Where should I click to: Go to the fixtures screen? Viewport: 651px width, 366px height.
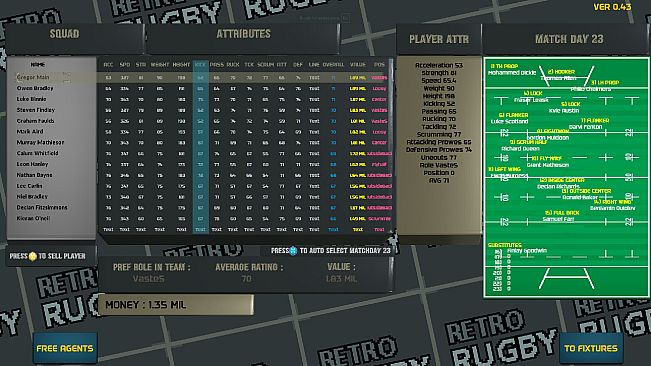591,348
